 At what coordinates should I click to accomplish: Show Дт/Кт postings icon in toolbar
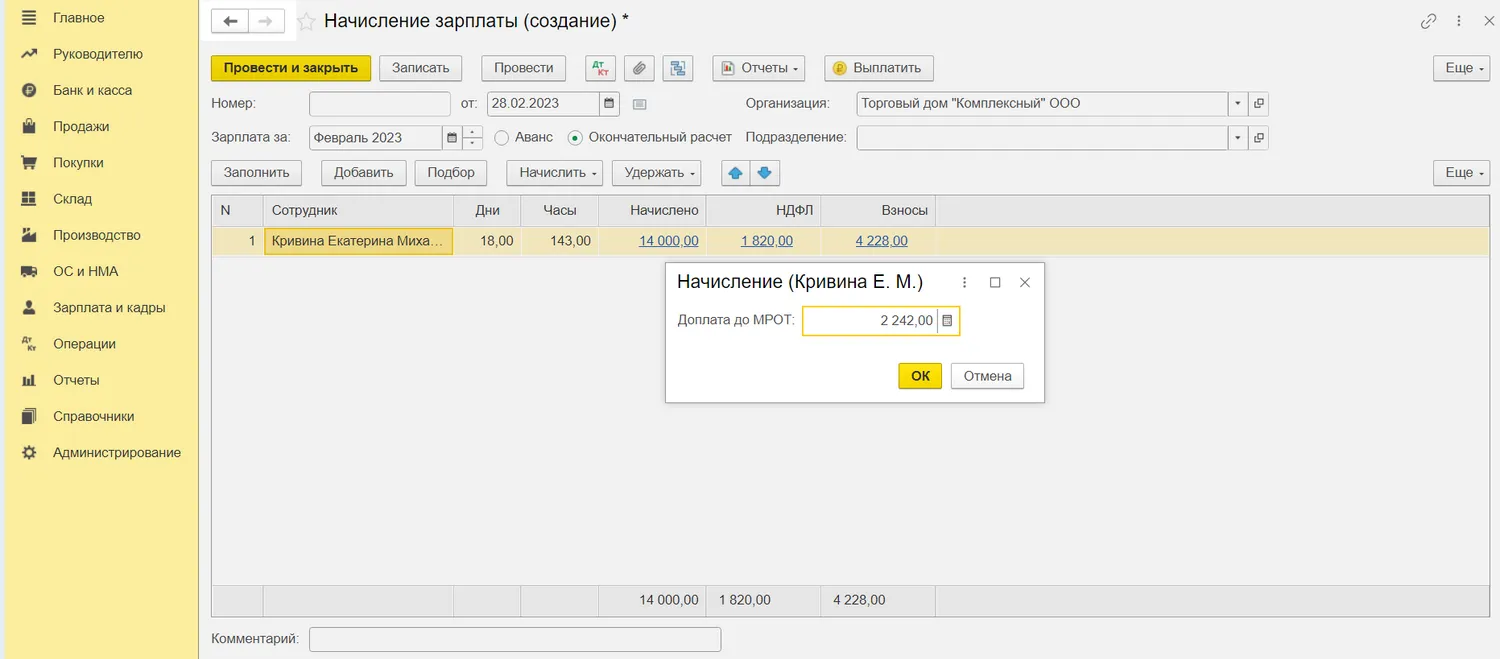(600, 68)
